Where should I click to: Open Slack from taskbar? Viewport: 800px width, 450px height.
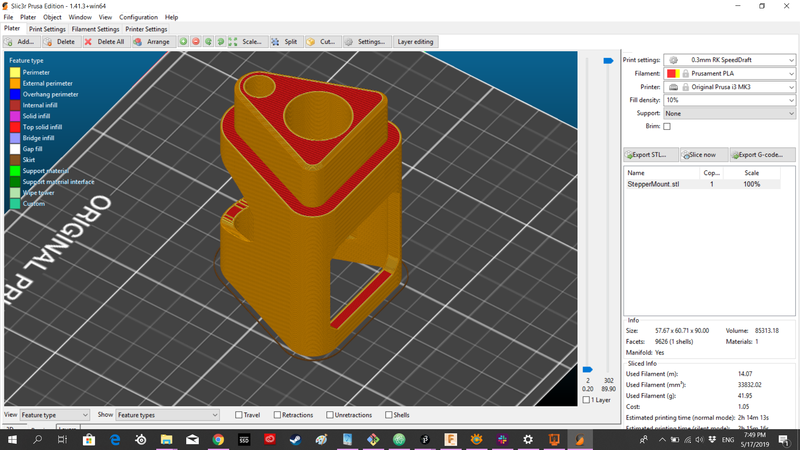point(502,439)
